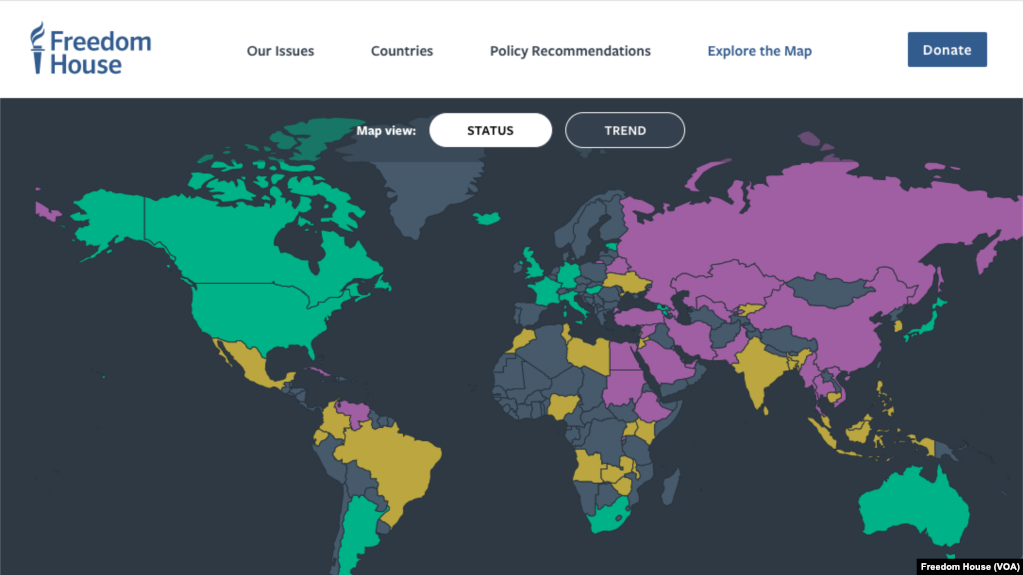The image size is (1023, 575).
Task: Select India on the map
Action: [760, 372]
